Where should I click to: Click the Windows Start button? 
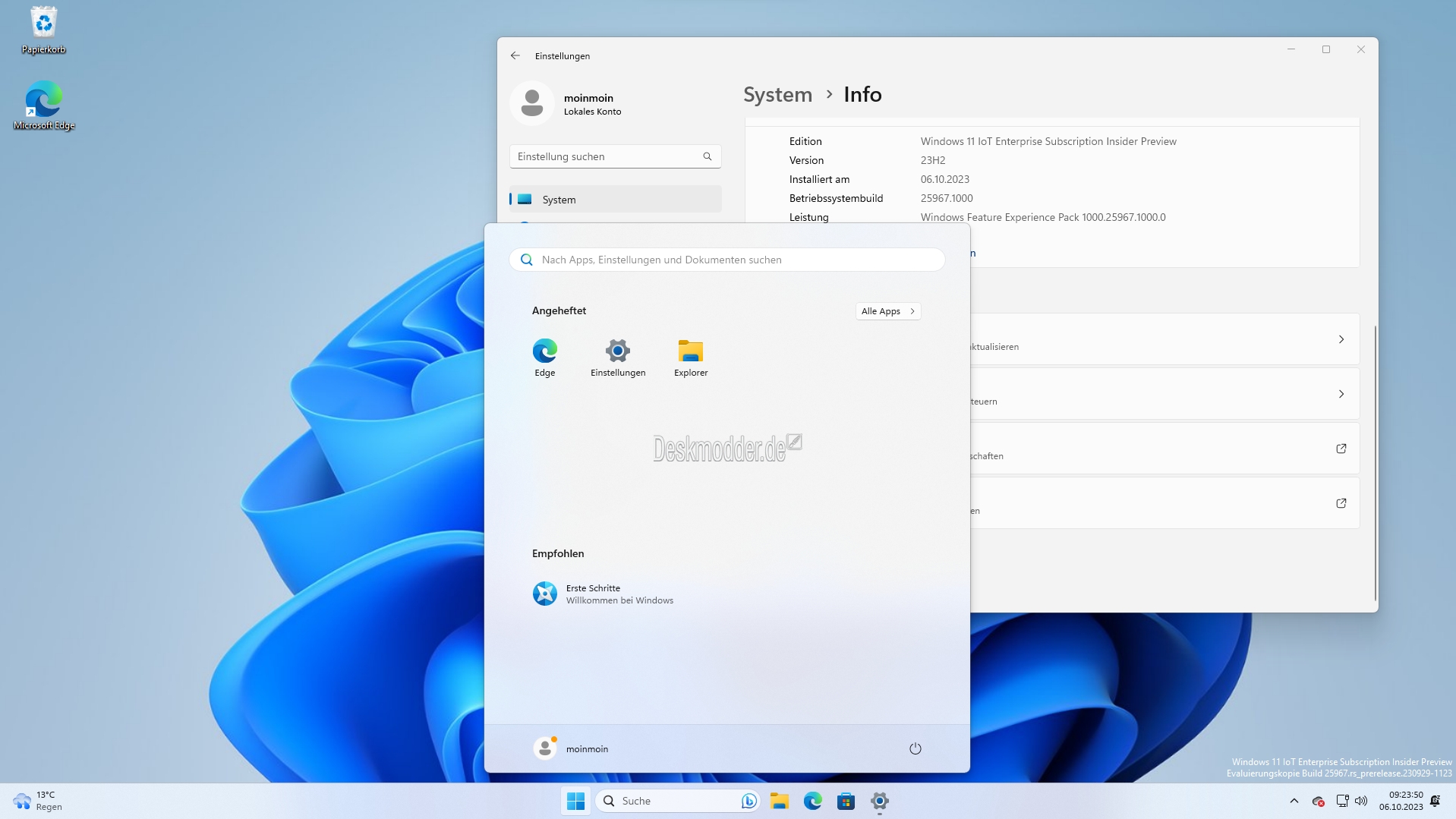(x=576, y=801)
